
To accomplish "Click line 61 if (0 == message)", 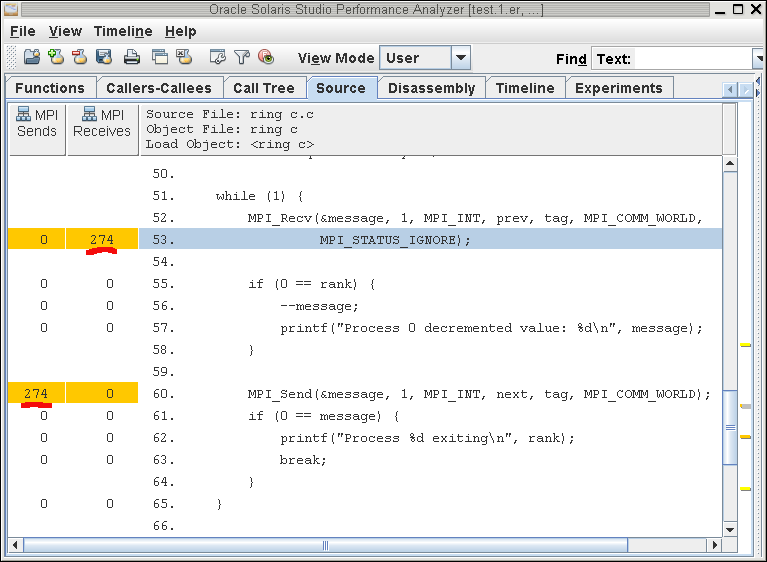I will pos(324,416).
